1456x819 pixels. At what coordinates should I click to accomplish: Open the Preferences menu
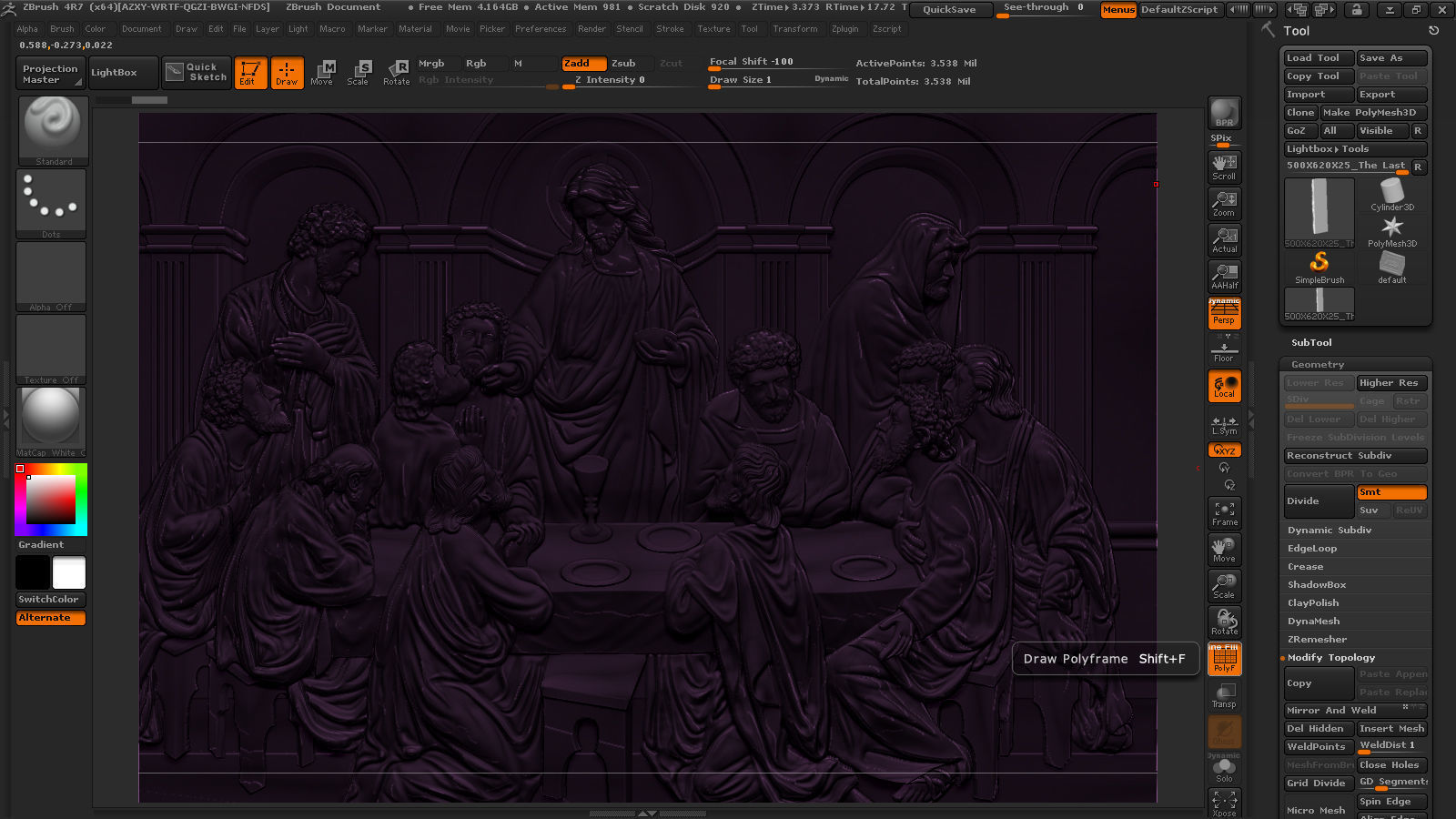(x=541, y=29)
